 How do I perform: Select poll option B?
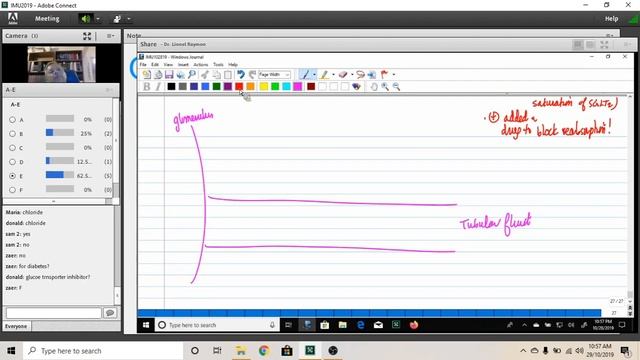pos(12,133)
